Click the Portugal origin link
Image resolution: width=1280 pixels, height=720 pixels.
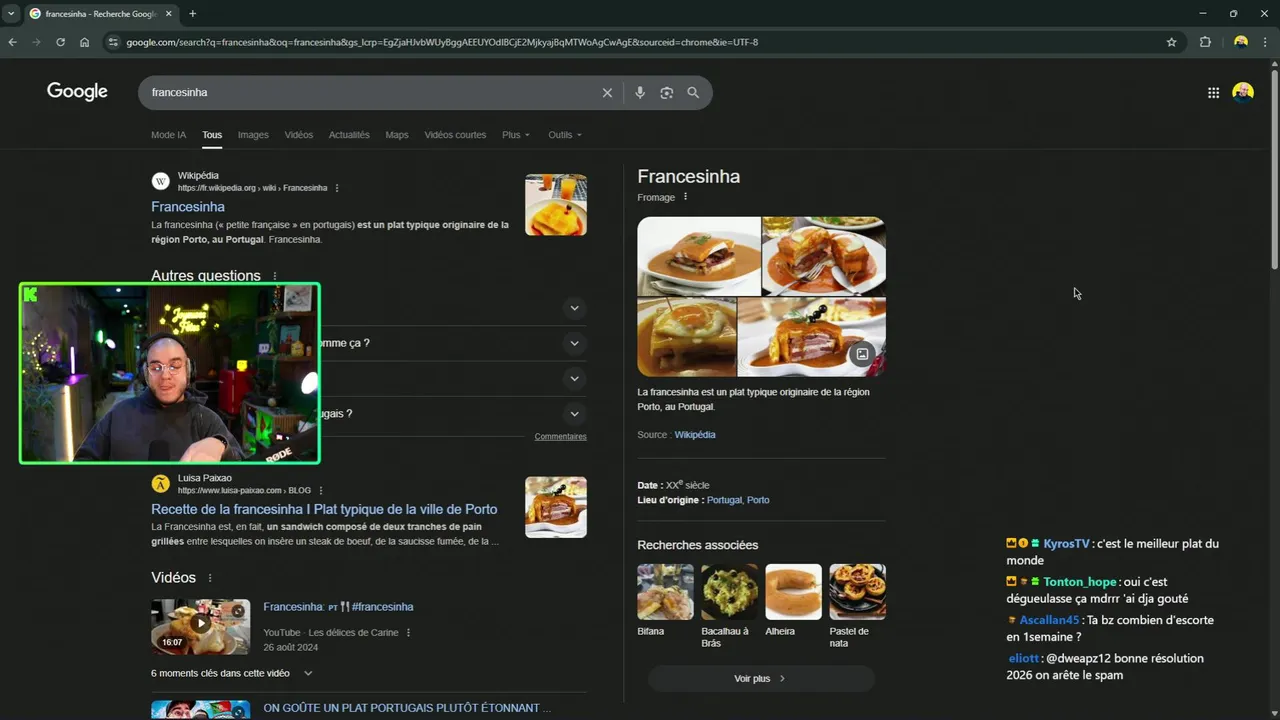pos(724,500)
